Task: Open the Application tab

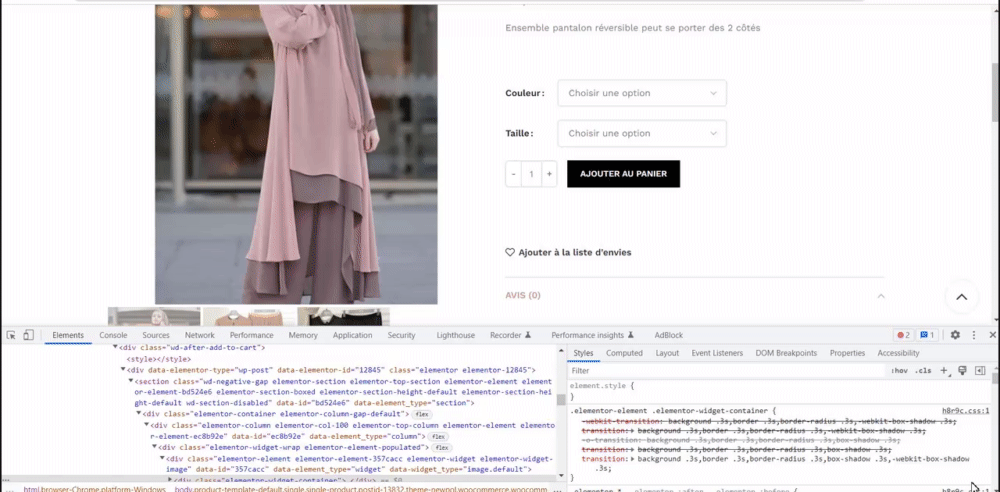Action: tap(352, 335)
